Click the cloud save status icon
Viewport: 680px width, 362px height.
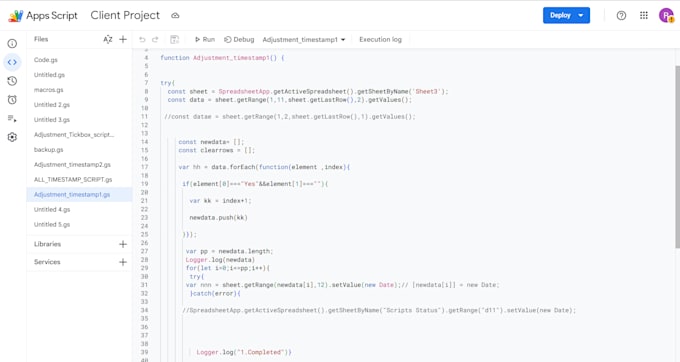(175, 16)
